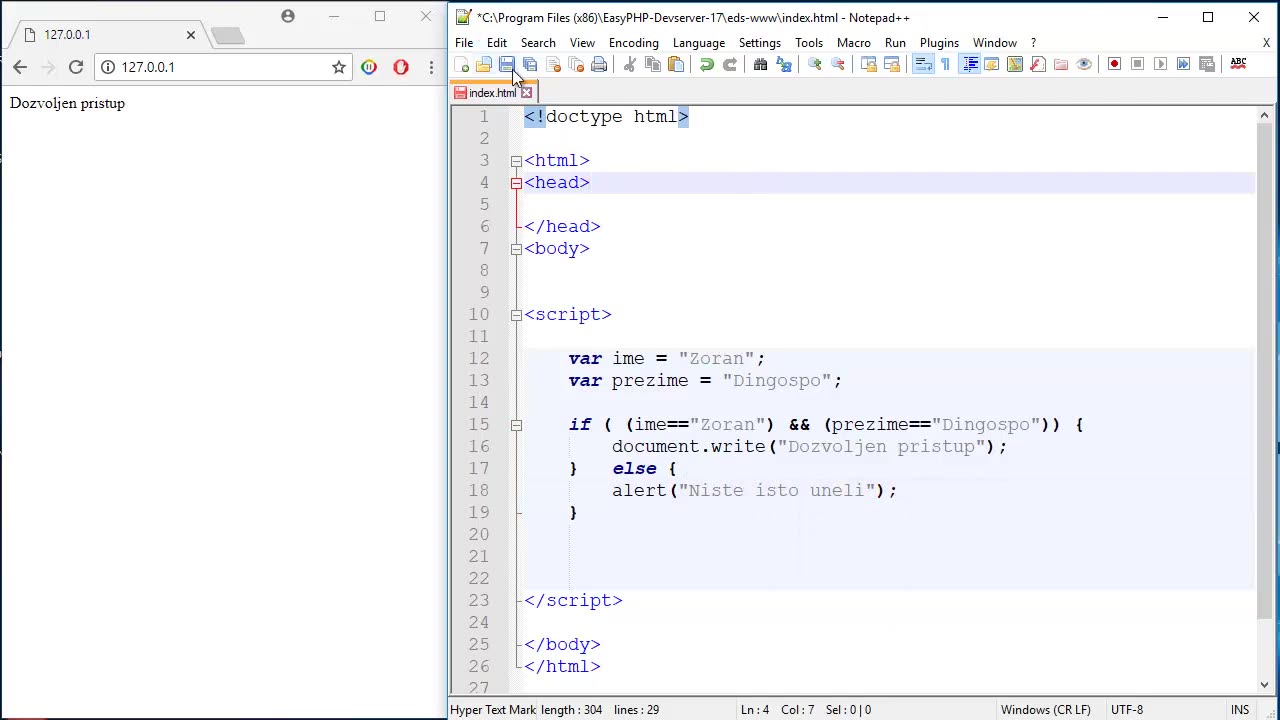Viewport: 1280px width, 720px height.
Task: Play back the recorded macro
Action: point(1160,64)
